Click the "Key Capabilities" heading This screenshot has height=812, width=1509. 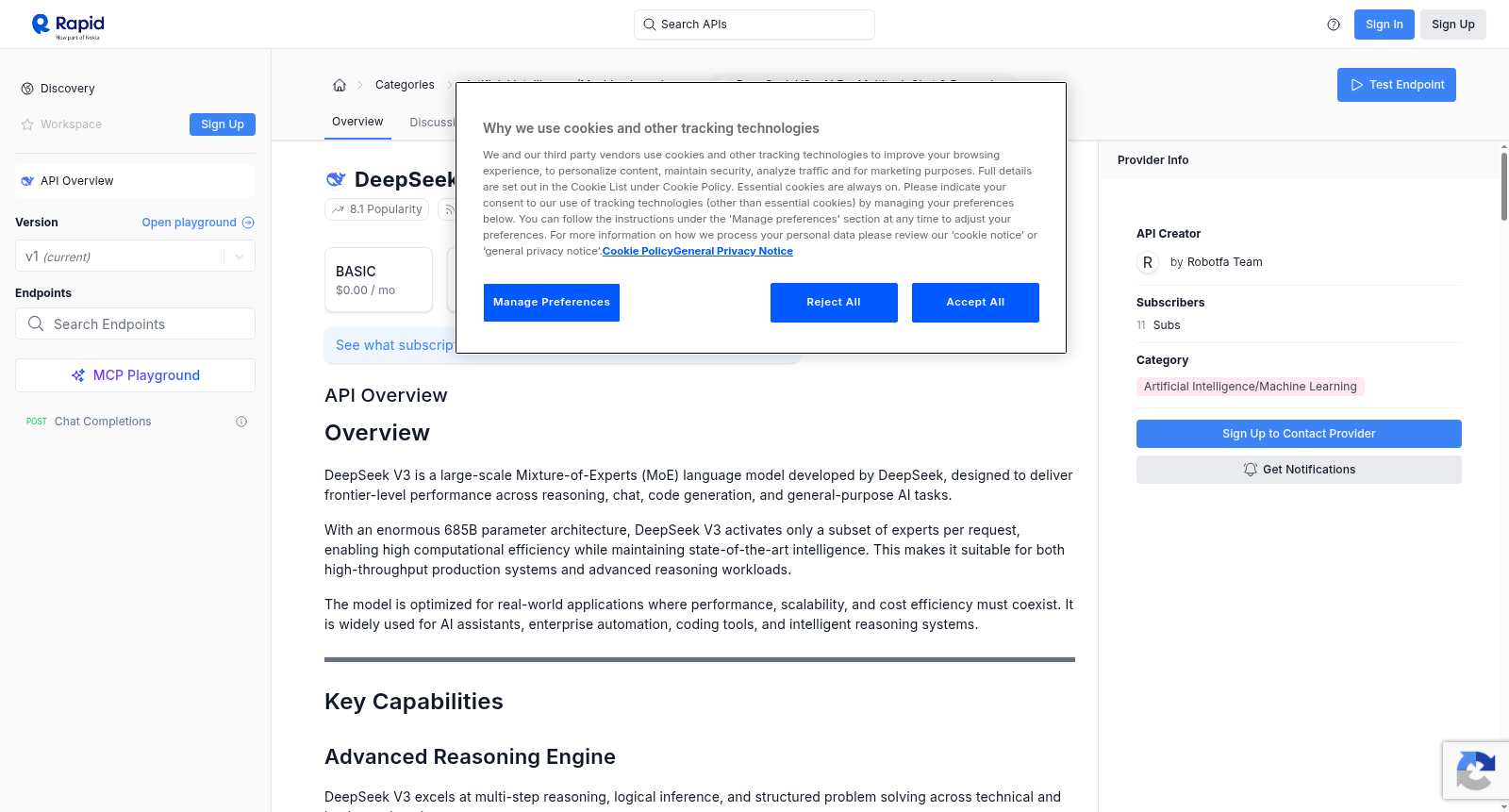tap(414, 702)
